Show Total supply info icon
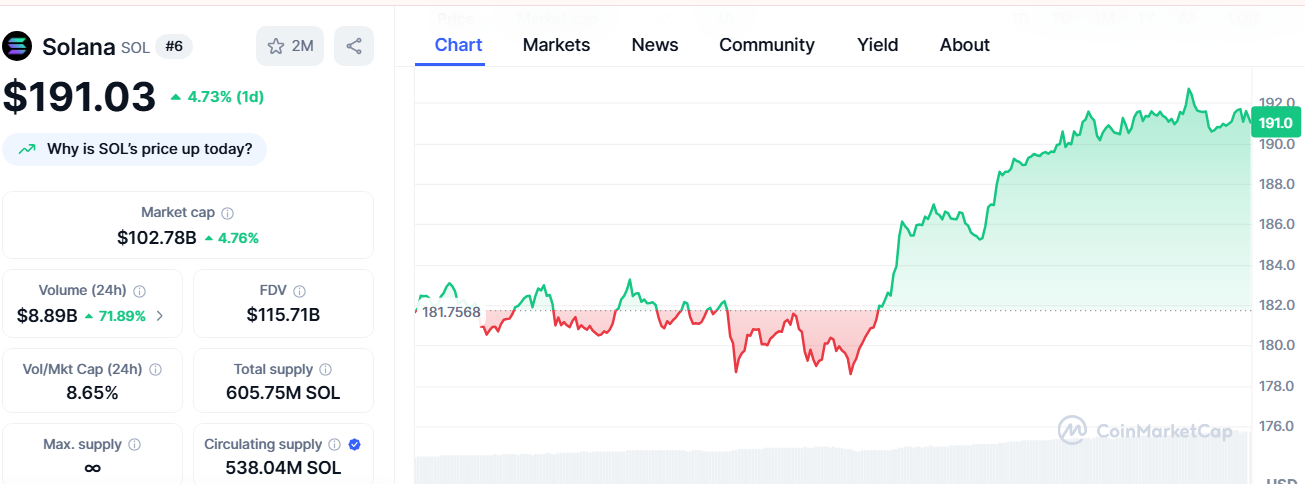 pos(326,369)
